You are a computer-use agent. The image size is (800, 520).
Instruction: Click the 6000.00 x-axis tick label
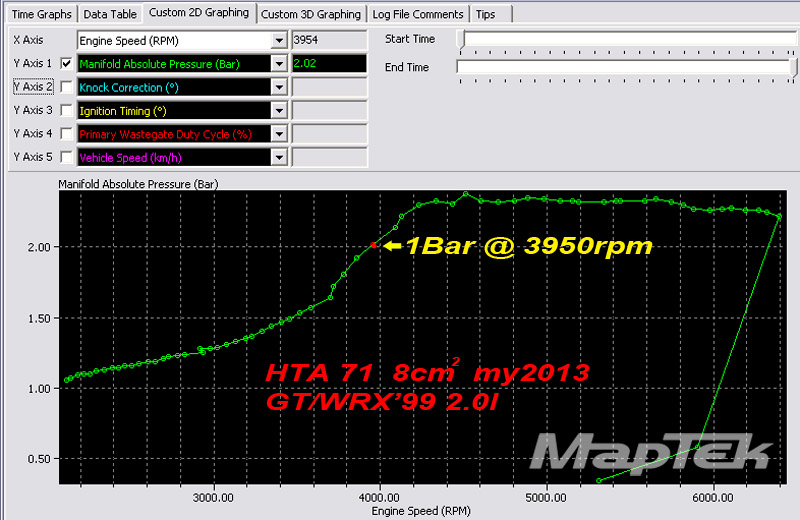(713, 498)
